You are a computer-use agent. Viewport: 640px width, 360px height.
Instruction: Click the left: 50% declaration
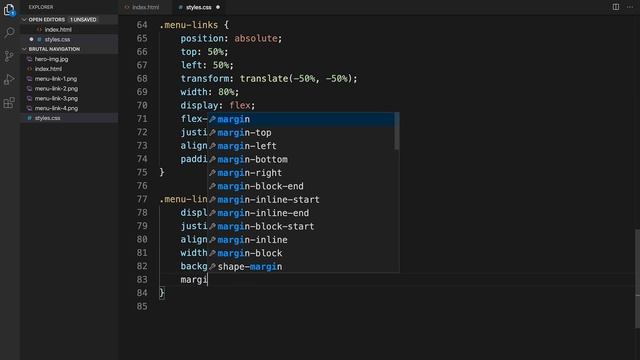(x=207, y=65)
